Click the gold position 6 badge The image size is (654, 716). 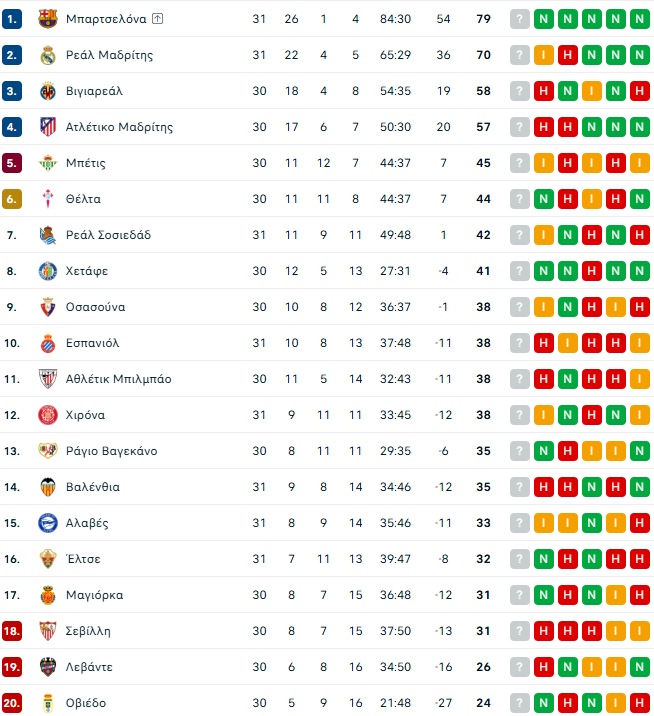12,199
